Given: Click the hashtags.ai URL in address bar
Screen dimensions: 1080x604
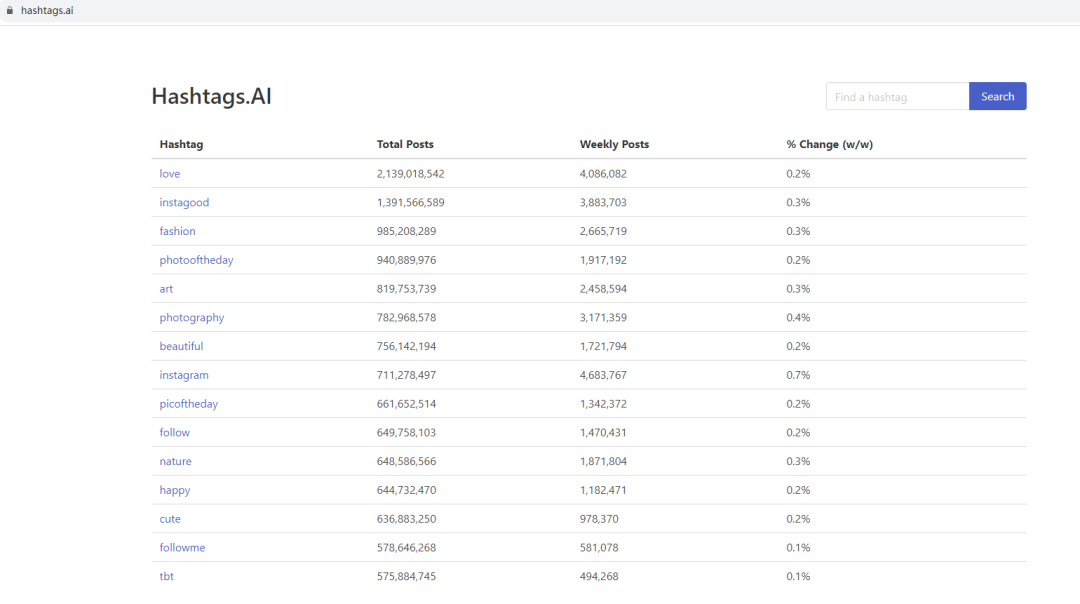Looking at the screenshot, I should click(47, 10).
